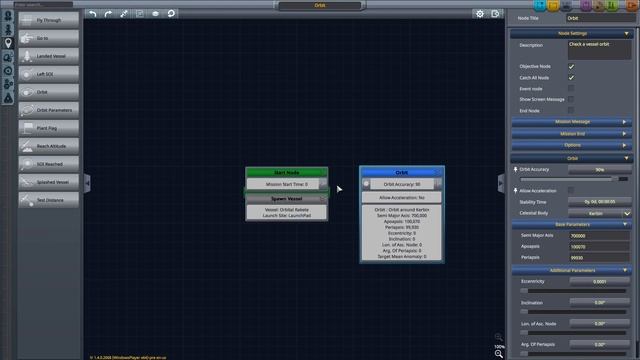Add a Left SOI node
Image resolution: width=640 pixels, height=360 pixels.
[x=49, y=74]
